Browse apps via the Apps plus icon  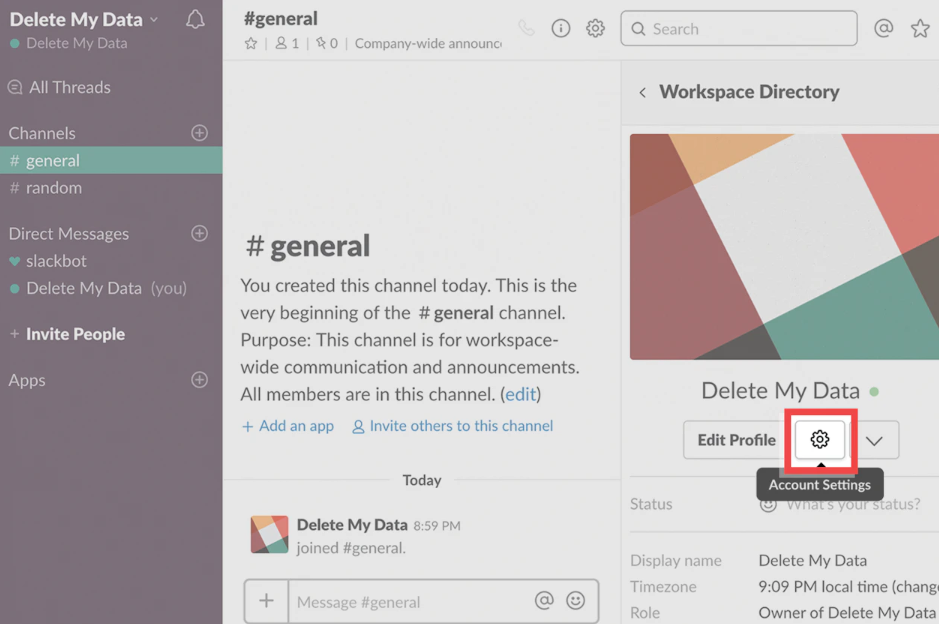pyautogui.click(x=199, y=380)
